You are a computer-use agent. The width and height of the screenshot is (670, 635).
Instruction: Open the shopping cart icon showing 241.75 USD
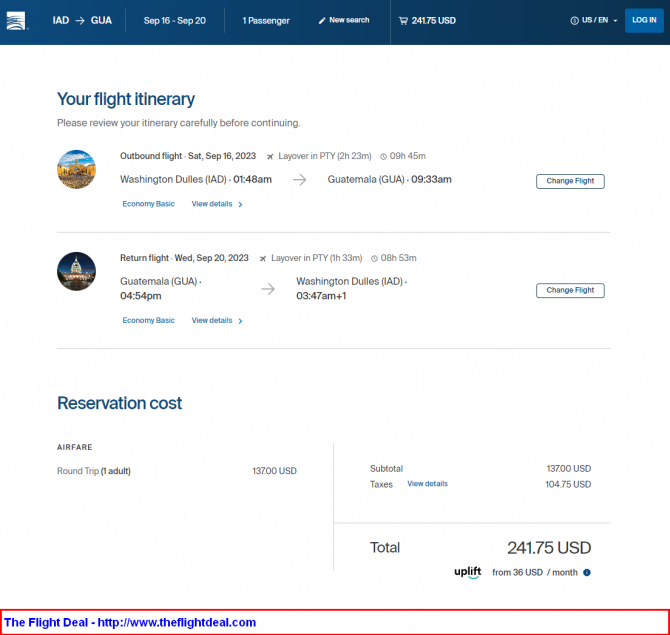point(403,21)
